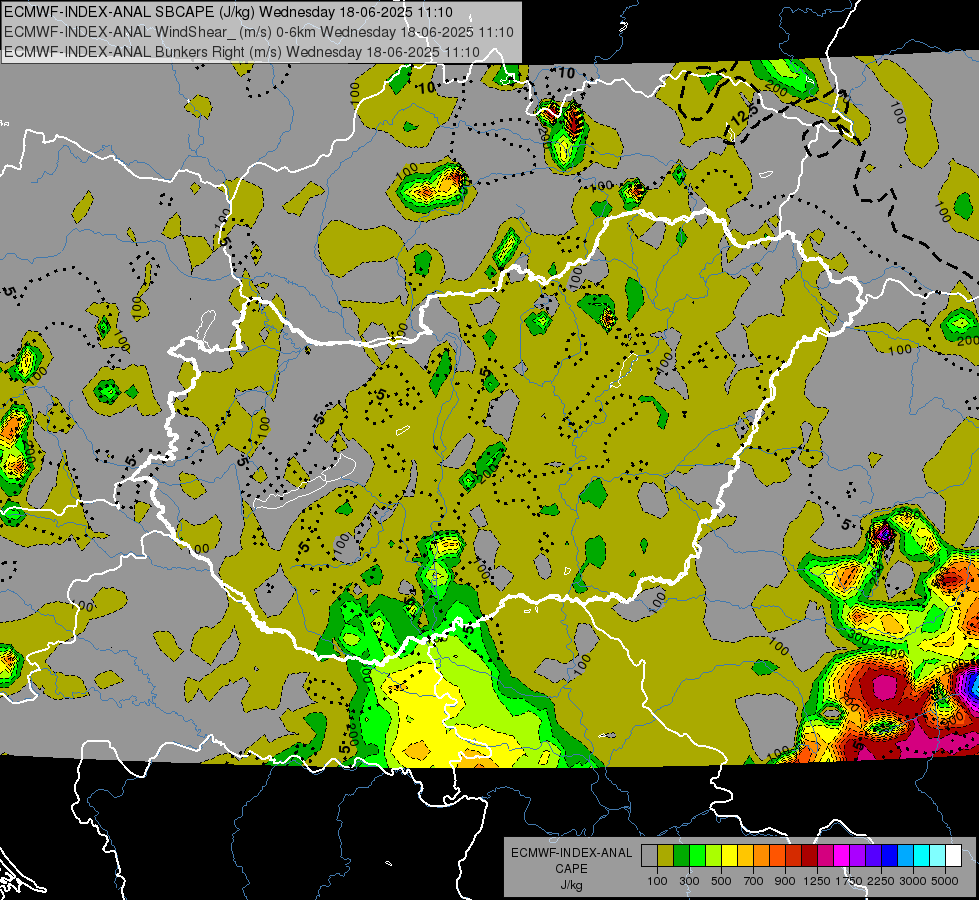Pick the gray legend color swatch
This screenshot has height=900, width=979.
[649, 856]
